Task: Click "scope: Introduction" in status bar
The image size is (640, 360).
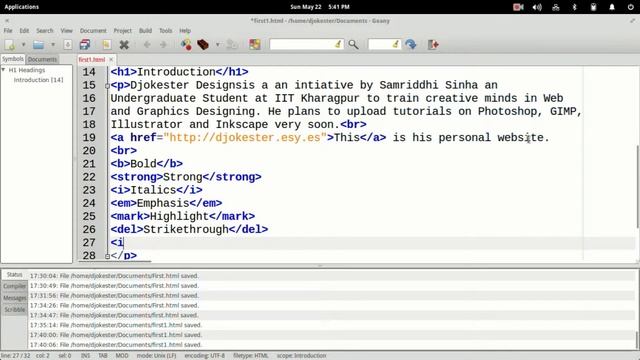Action: [301, 356]
